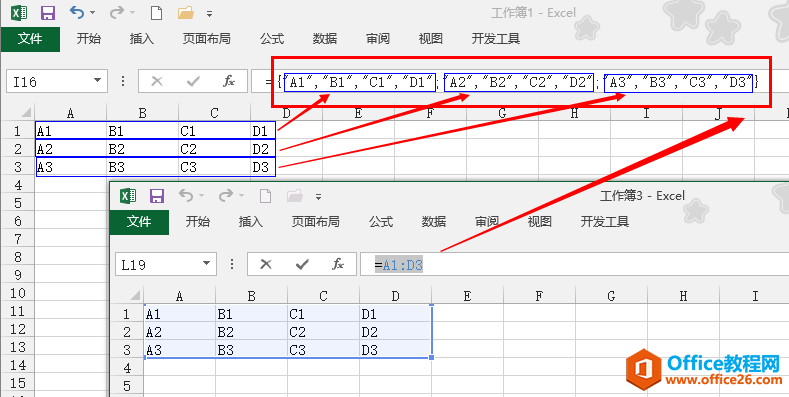This screenshot has height=397, width=789.
Task: Expand Name Box dropdown next to L19
Action: click(207, 264)
